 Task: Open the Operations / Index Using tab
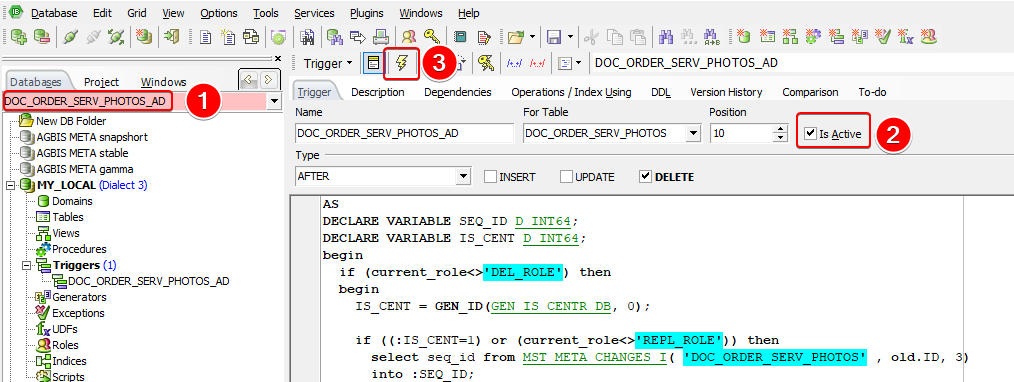pyautogui.click(x=571, y=92)
